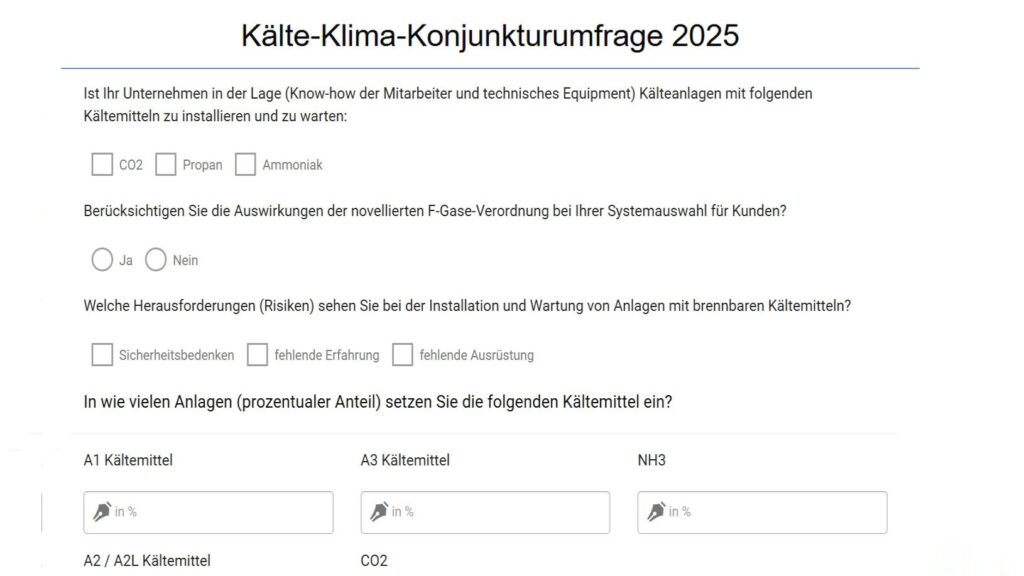Image resolution: width=1024 pixels, height=576 pixels.
Task: Mark the fehlende Ausrüstung checkbox
Action: point(402,355)
